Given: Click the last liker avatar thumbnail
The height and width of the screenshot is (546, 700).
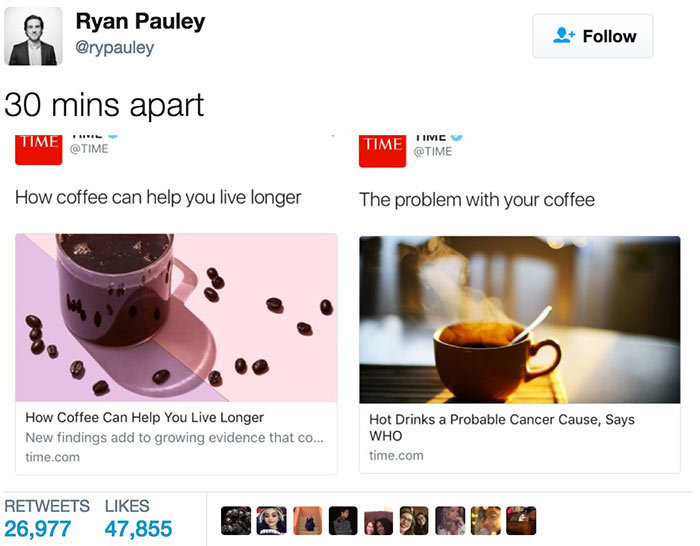Looking at the screenshot, I should click(521, 521).
